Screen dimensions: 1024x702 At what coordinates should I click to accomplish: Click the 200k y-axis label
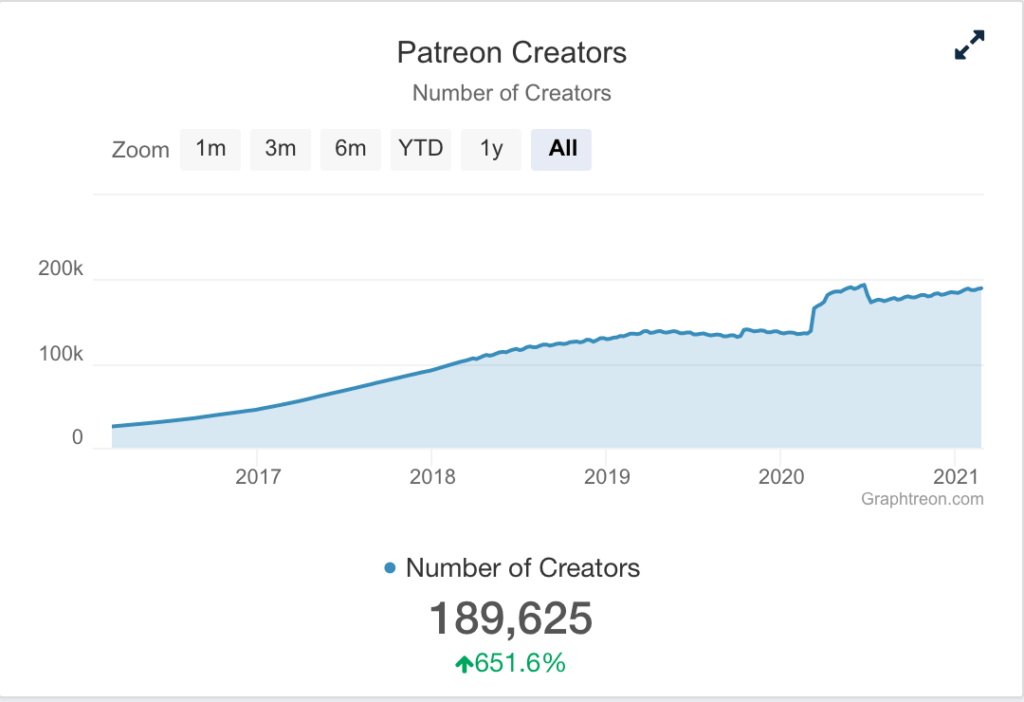point(61,268)
